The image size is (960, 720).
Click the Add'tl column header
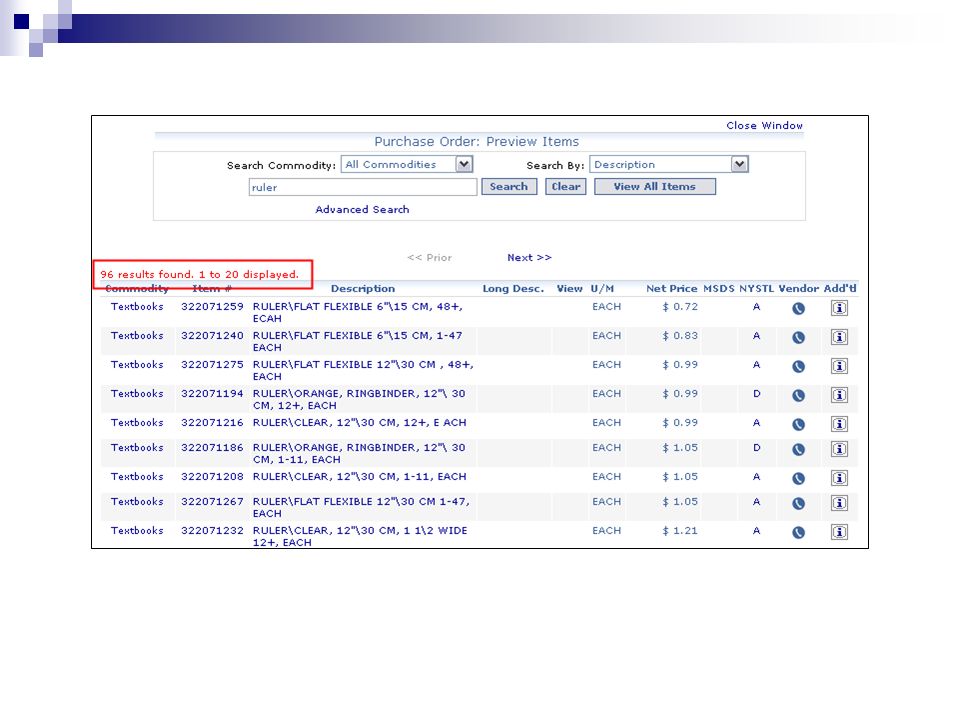tap(840, 288)
